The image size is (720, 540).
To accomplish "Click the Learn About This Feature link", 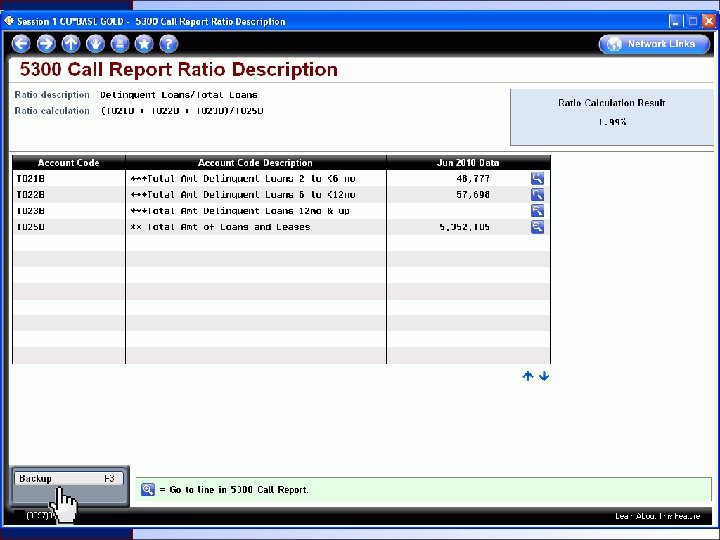I will pos(658,516).
